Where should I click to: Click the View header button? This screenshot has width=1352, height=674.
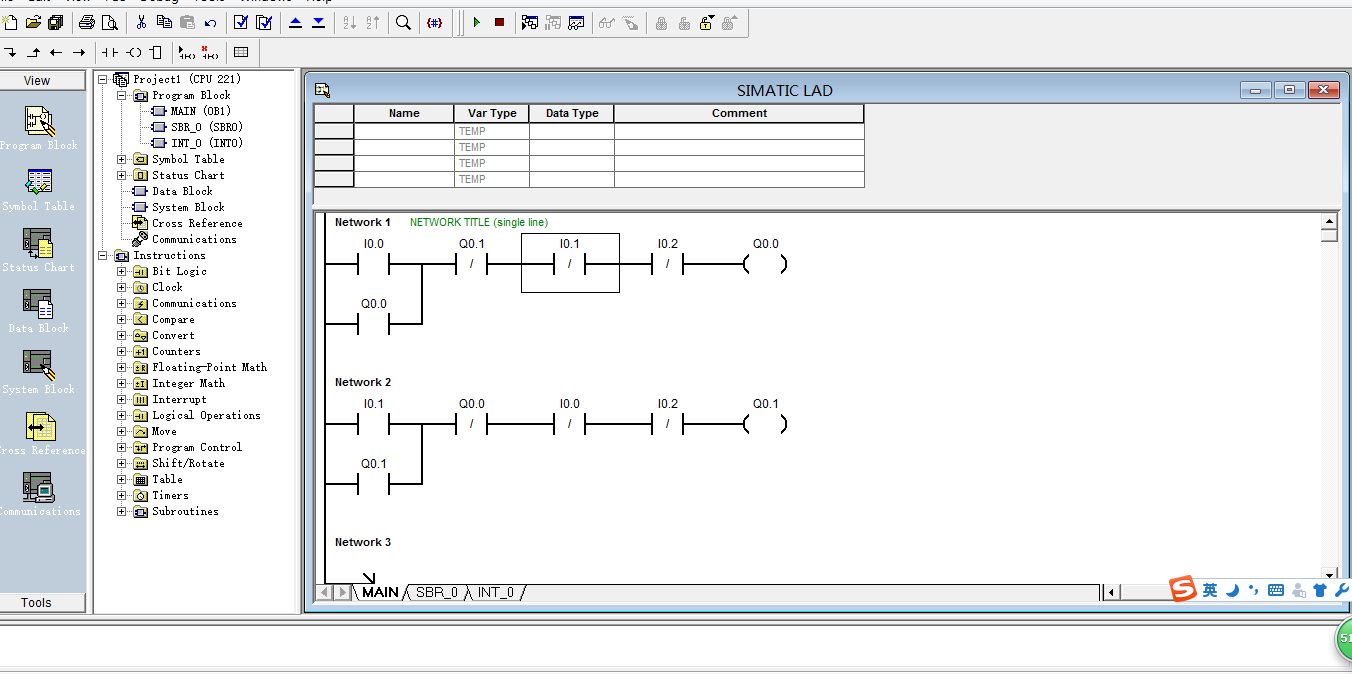(37, 81)
